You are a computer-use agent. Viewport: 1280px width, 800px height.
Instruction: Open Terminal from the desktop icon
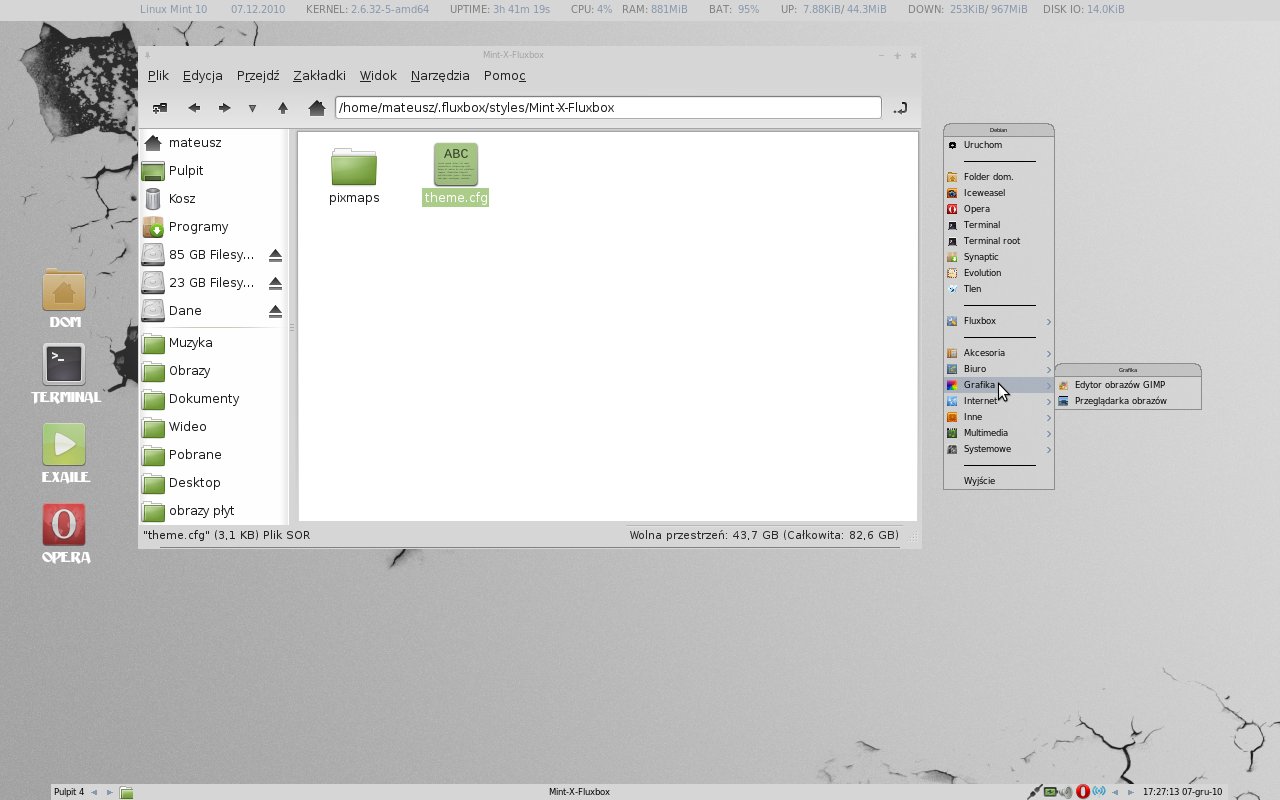(64, 362)
